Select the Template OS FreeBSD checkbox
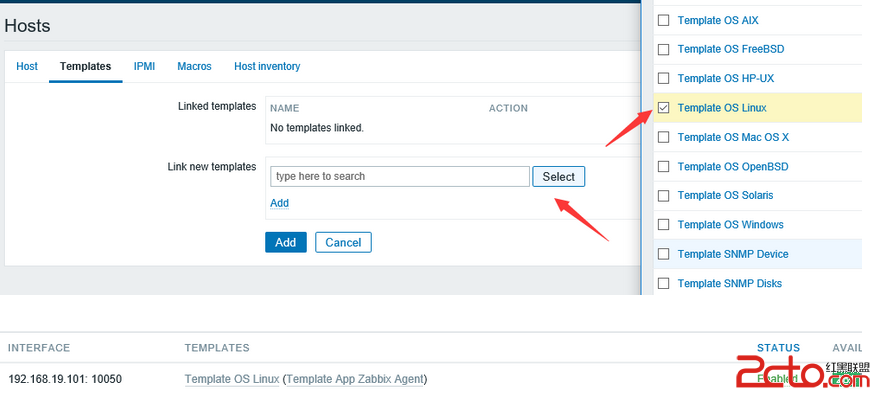This screenshot has width=873, height=398. (x=663, y=50)
